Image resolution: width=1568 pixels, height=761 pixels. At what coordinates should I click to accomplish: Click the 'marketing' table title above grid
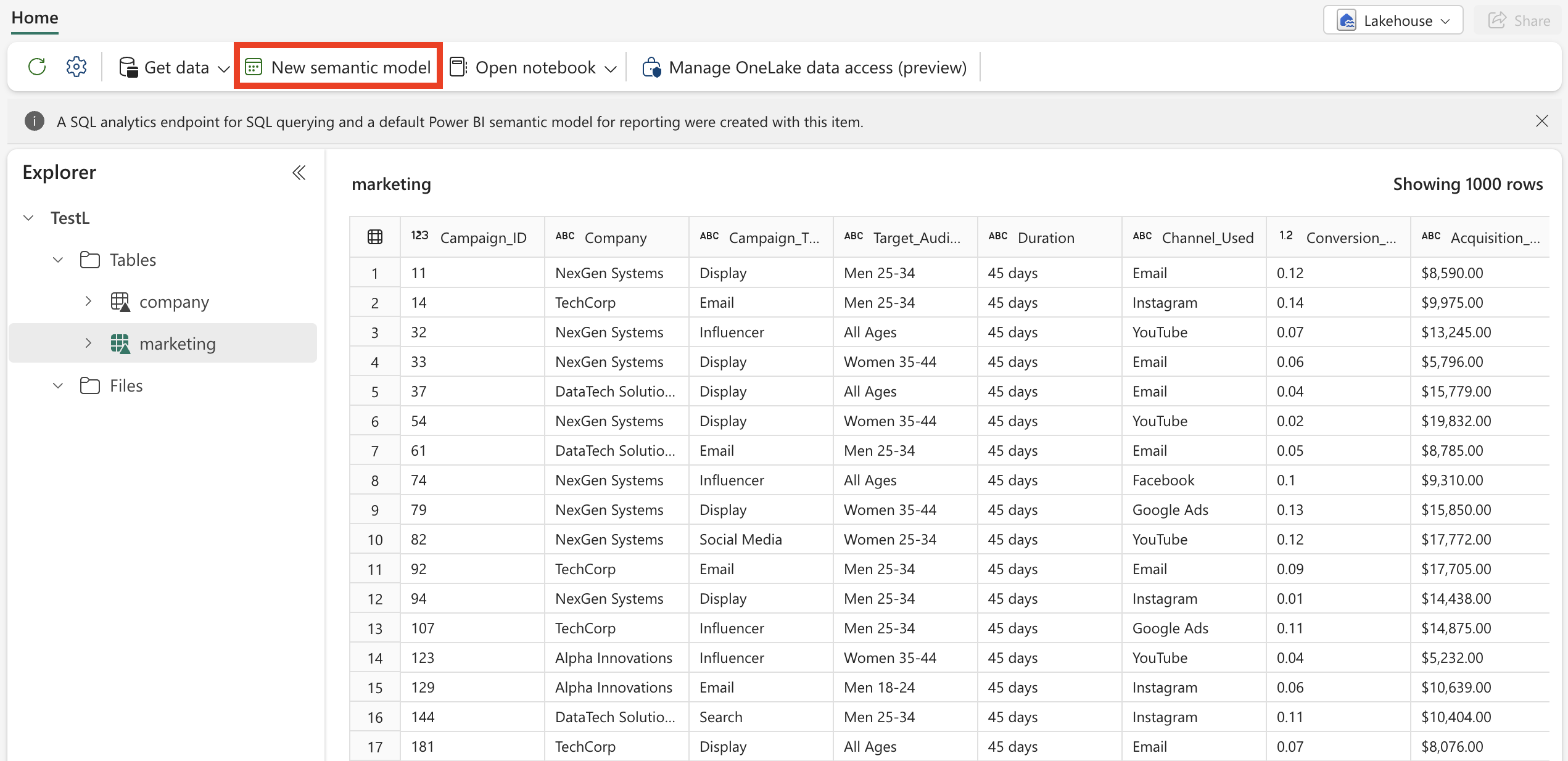pyautogui.click(x=391, y=184)
